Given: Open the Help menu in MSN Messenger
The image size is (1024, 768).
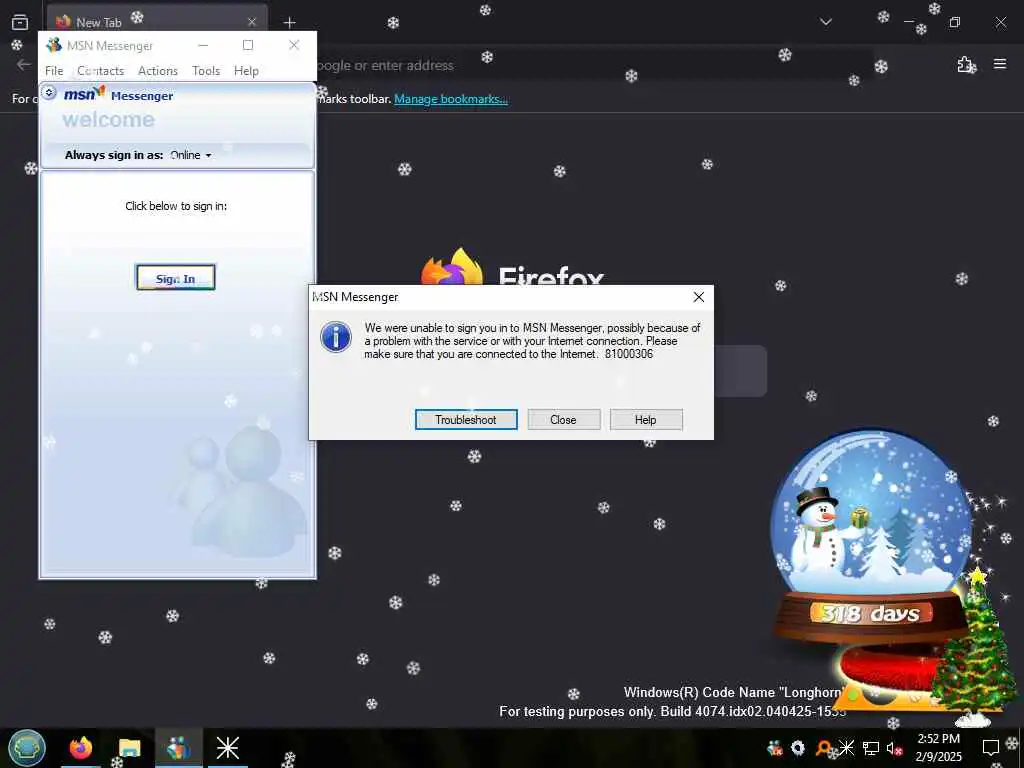Looking at the screenshot, I should point(246,71).
